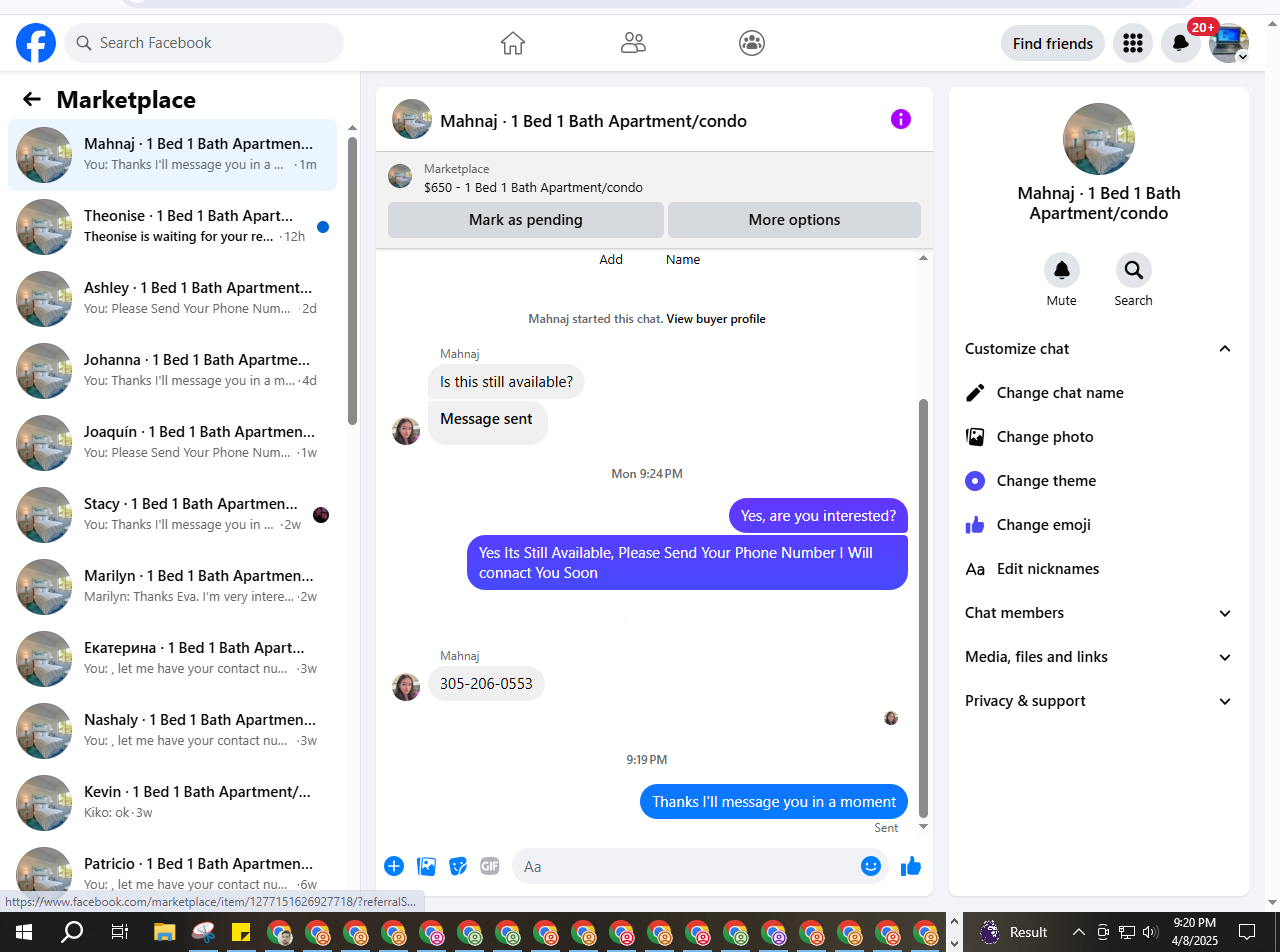Open Johanna conversation in list
Screen dimensions: 1280x952
pyautogui.click(x=172, y=371)
